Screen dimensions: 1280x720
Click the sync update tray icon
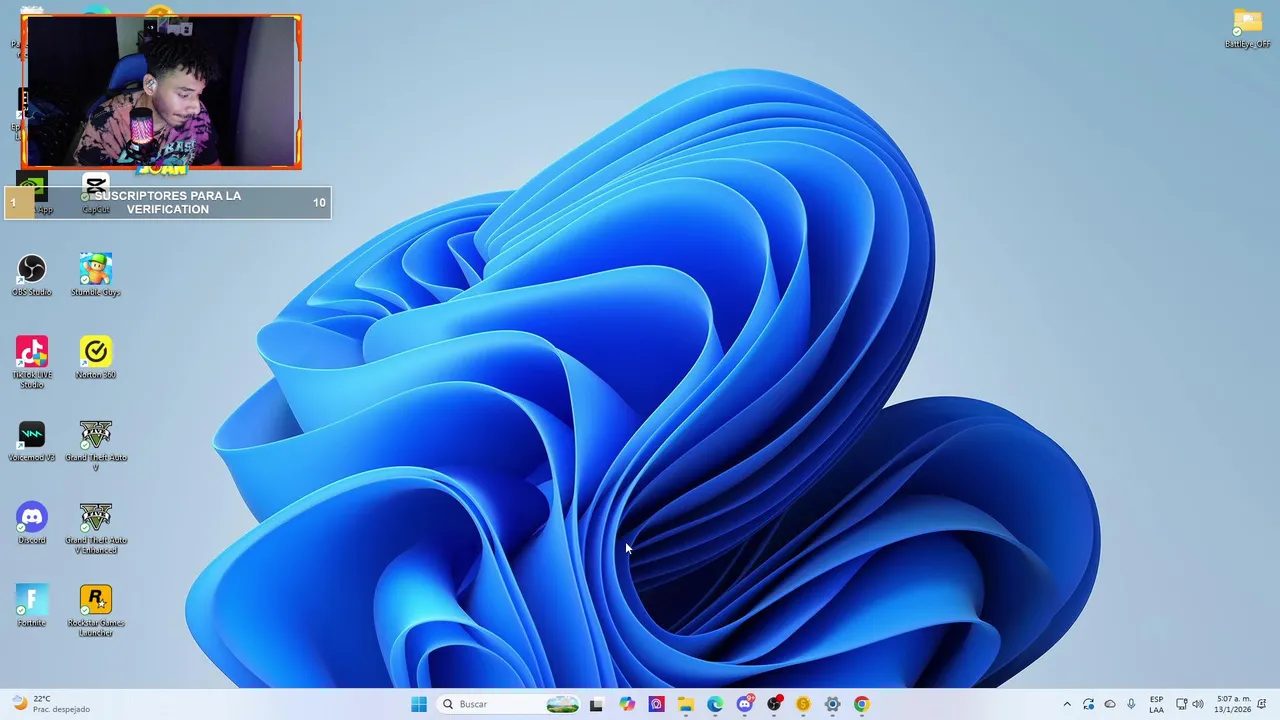click(1088, 704)
